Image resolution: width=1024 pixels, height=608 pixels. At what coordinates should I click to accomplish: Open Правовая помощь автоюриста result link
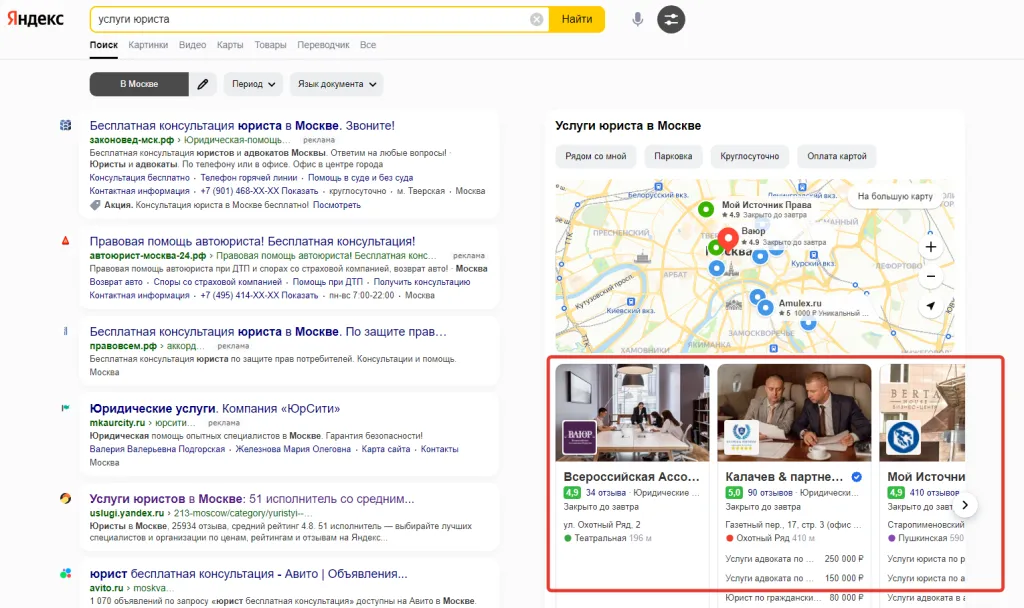(x=252, y=241)
